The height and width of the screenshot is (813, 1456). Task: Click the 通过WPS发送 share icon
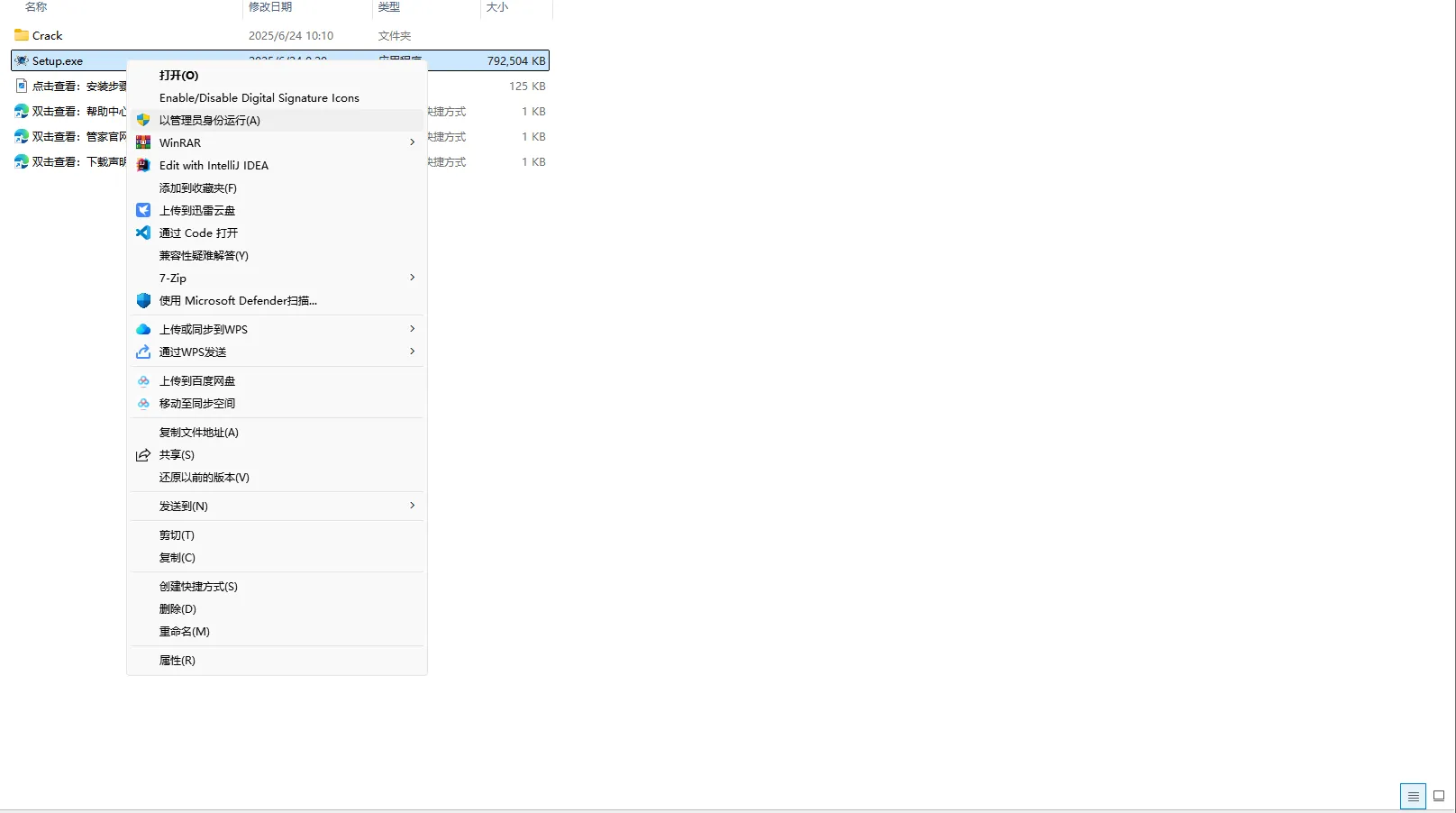click(143, 352)
